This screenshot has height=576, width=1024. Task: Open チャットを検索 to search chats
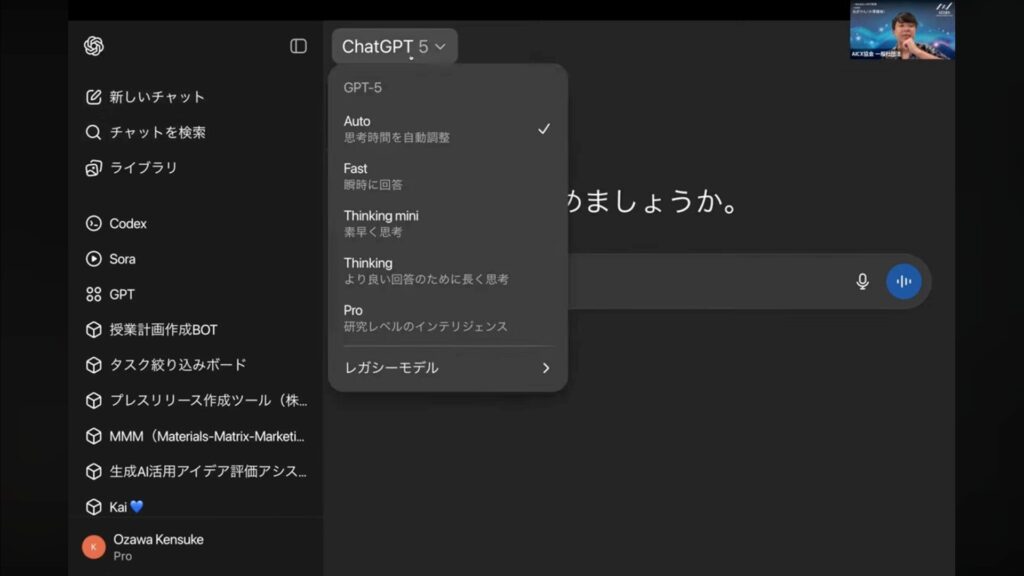[156, 132]
